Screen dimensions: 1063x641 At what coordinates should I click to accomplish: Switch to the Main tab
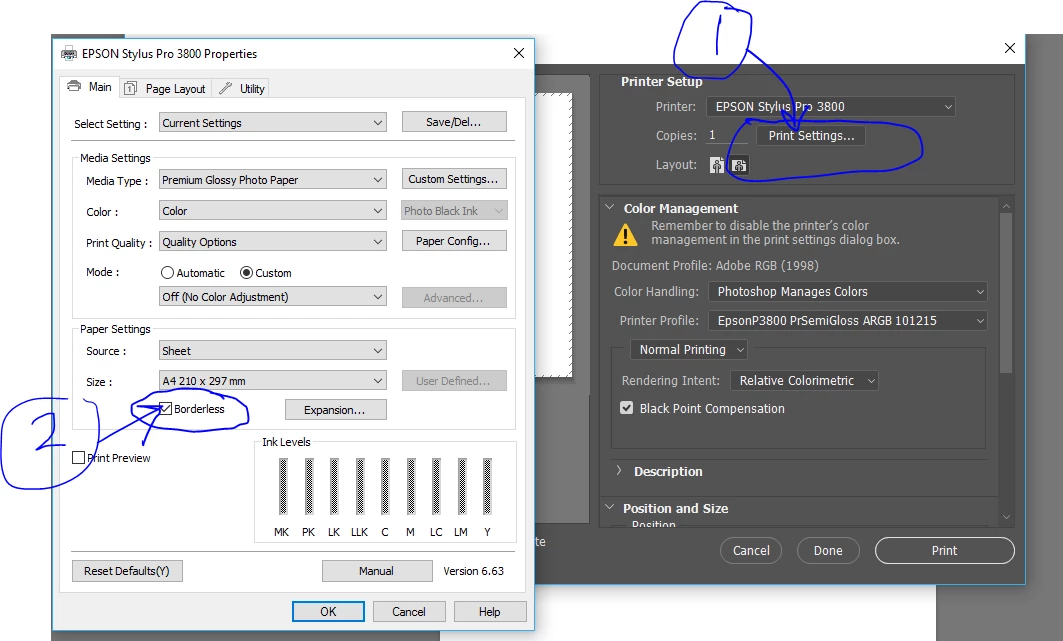pyautogui.click(x=90, y=87)
